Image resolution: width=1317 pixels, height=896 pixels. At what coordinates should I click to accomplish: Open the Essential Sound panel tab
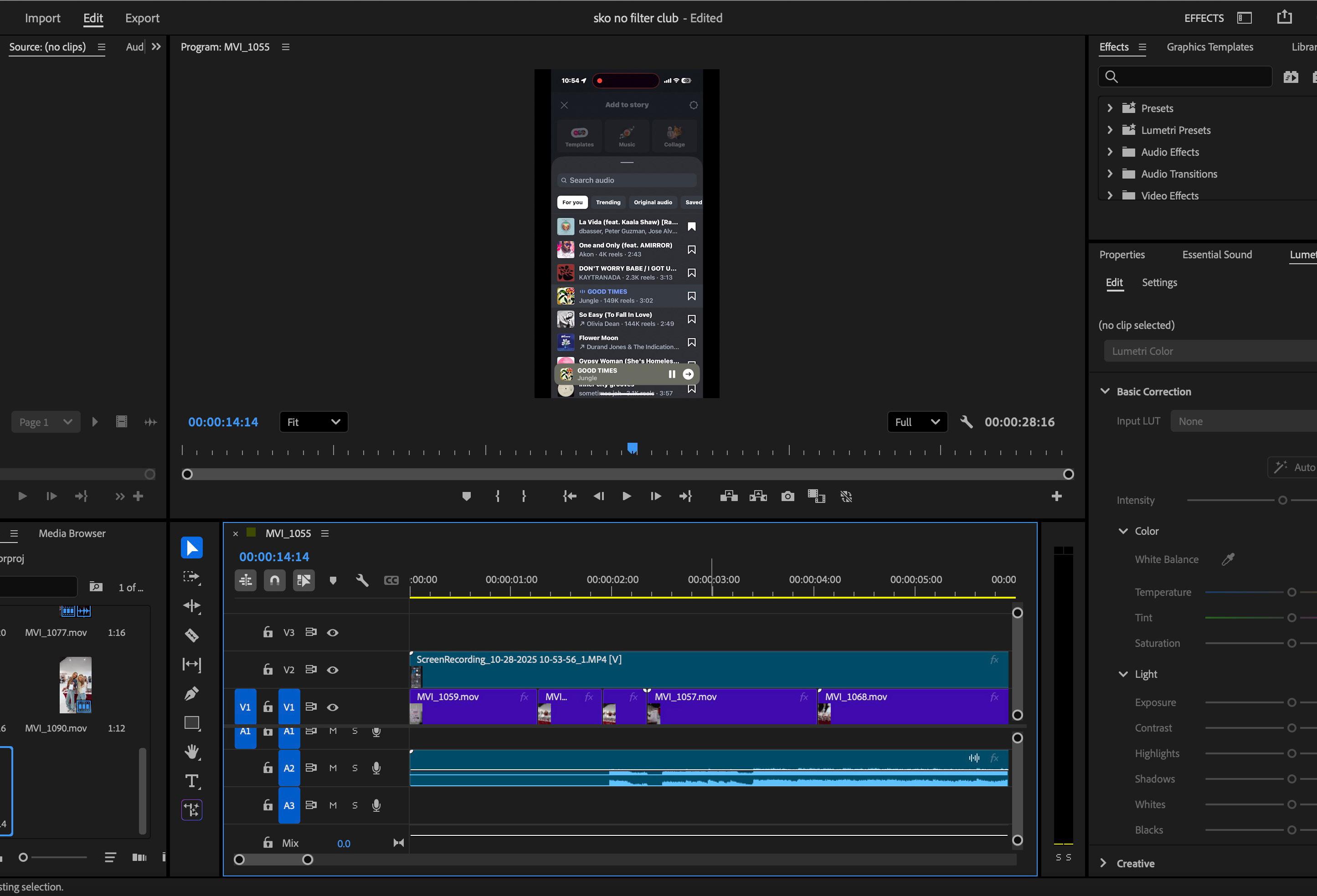(x=1217, y=255)
